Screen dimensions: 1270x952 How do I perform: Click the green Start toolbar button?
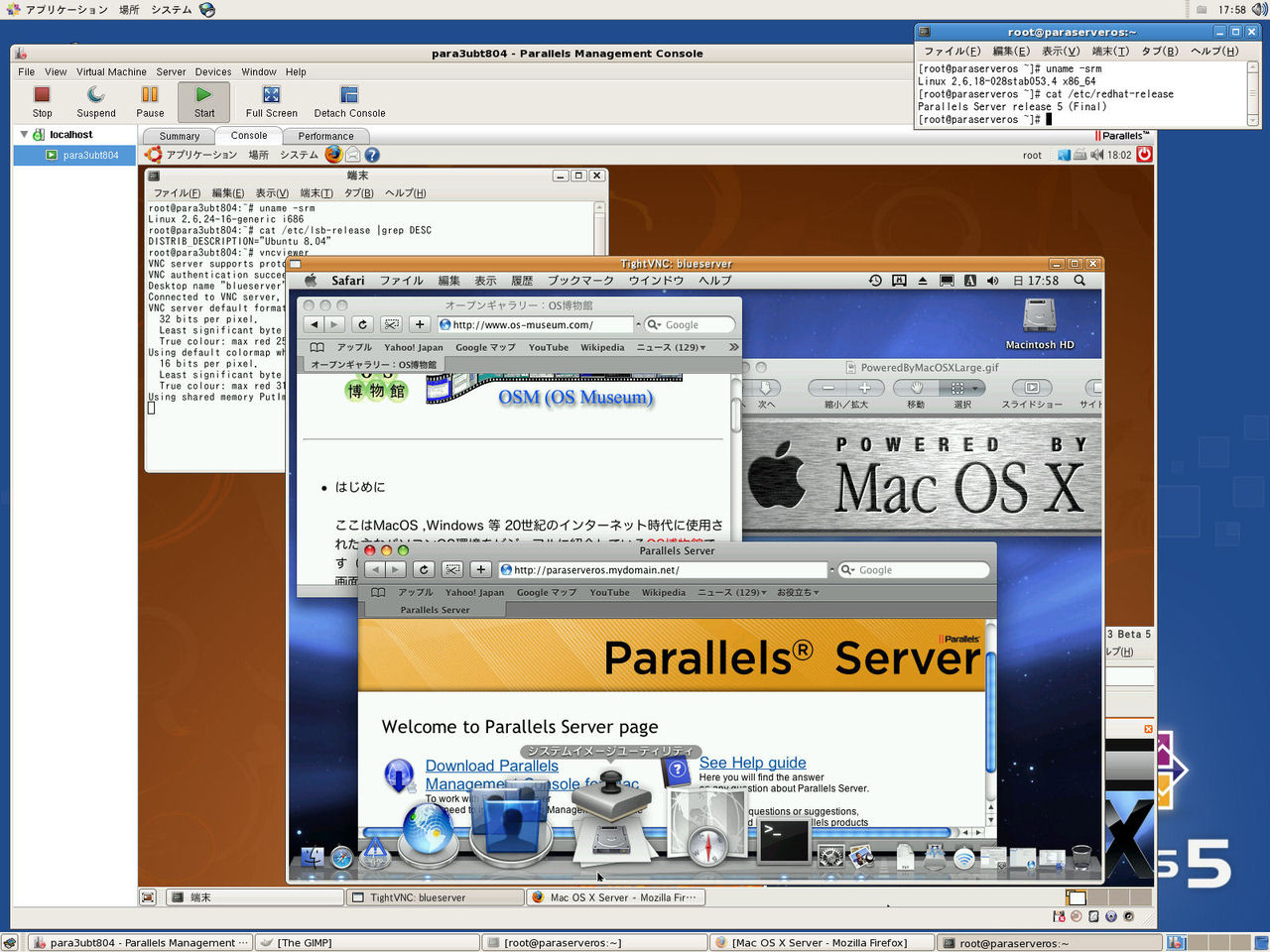(x=203, y=101)
